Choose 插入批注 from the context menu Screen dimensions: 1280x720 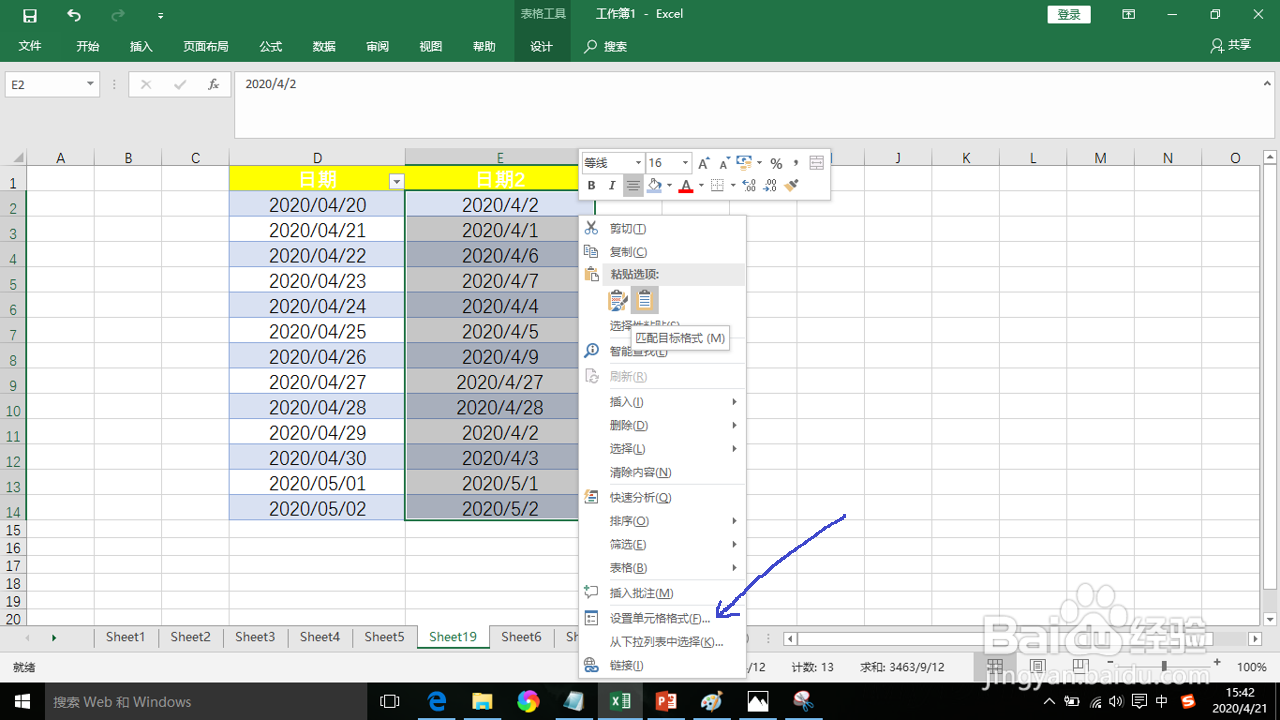662,593
